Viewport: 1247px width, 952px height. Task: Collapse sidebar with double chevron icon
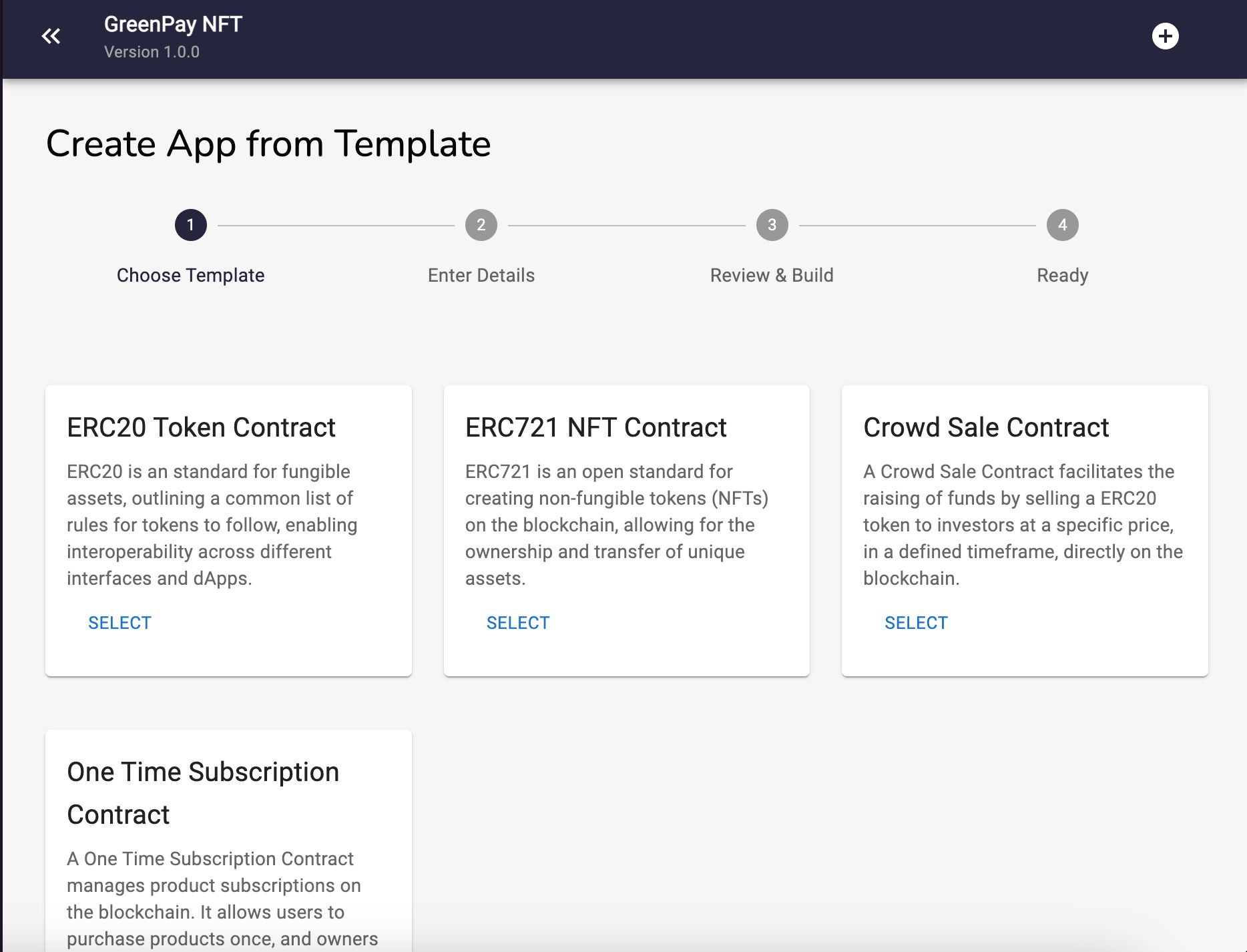point(51,36)
